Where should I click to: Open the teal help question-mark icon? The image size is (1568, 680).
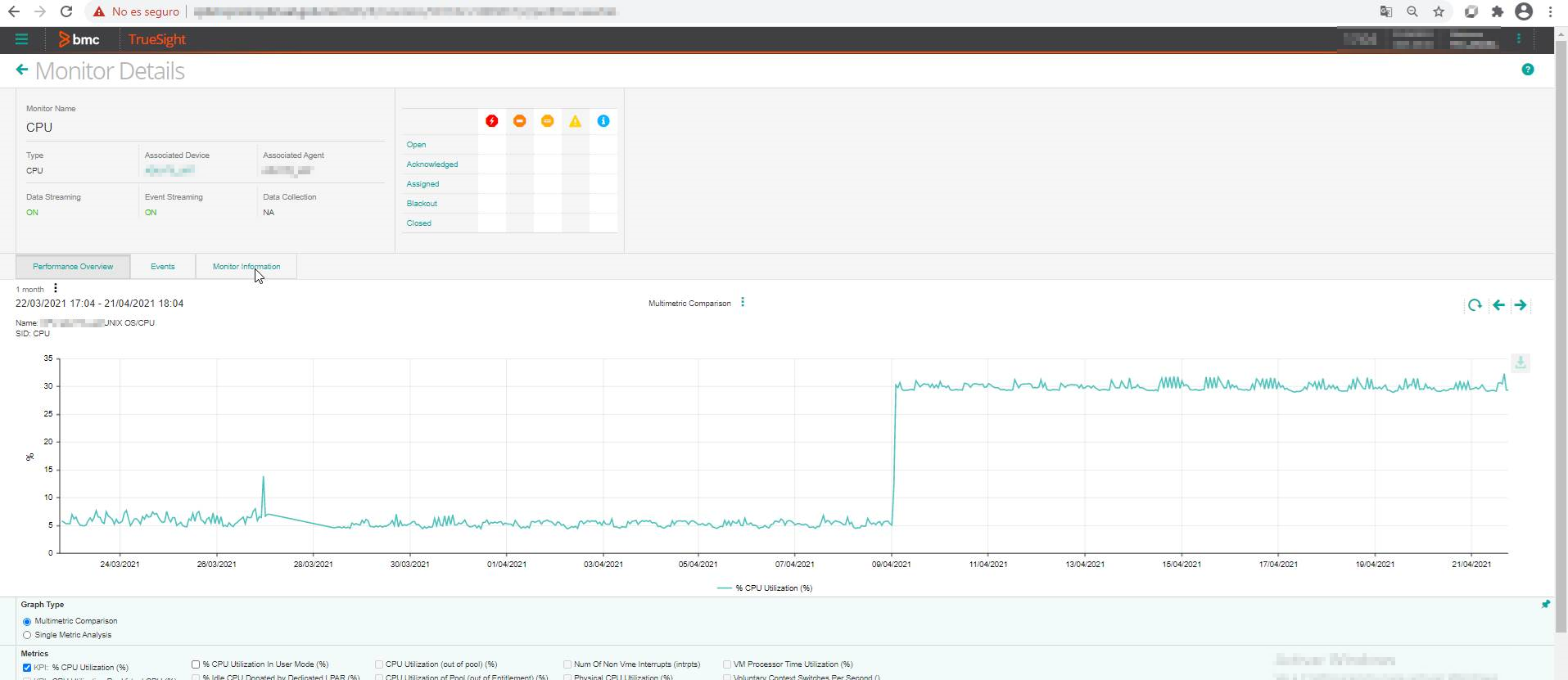click(x=1527, y=70)
